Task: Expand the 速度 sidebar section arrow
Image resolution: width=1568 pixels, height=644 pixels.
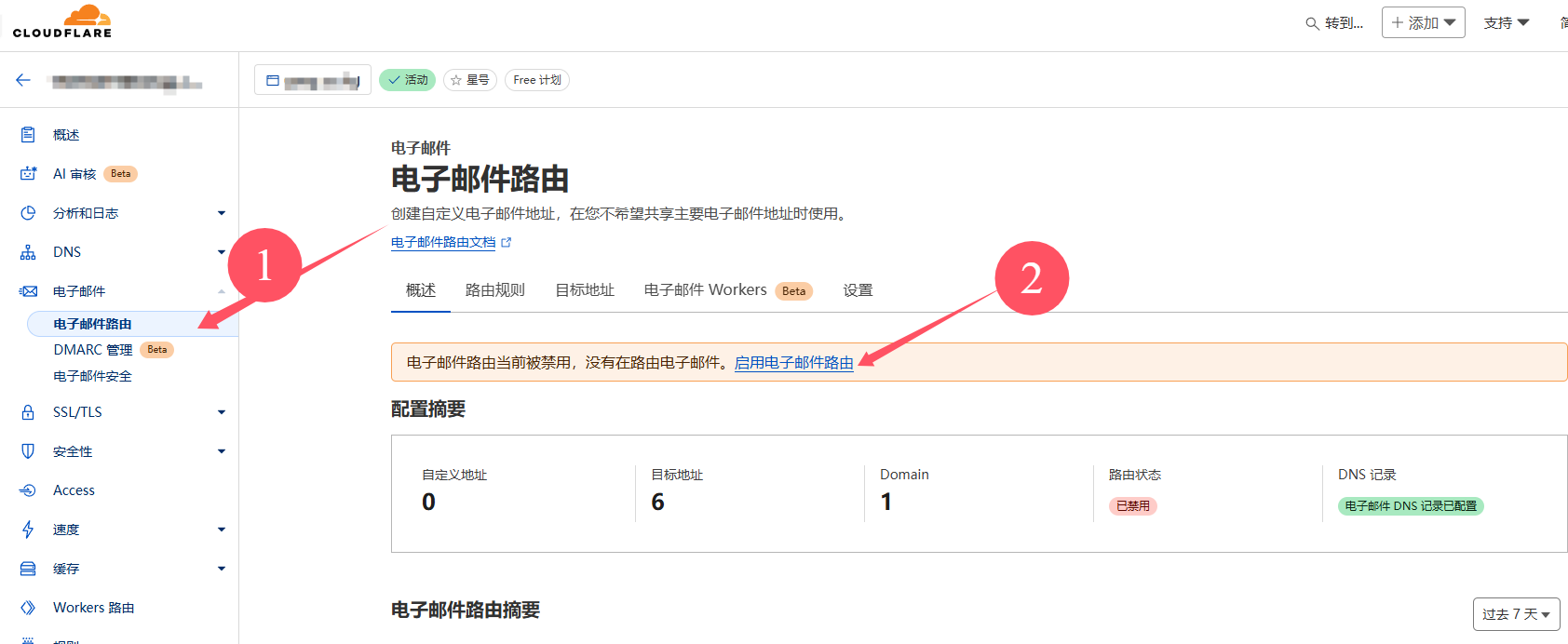Action: 222,530
